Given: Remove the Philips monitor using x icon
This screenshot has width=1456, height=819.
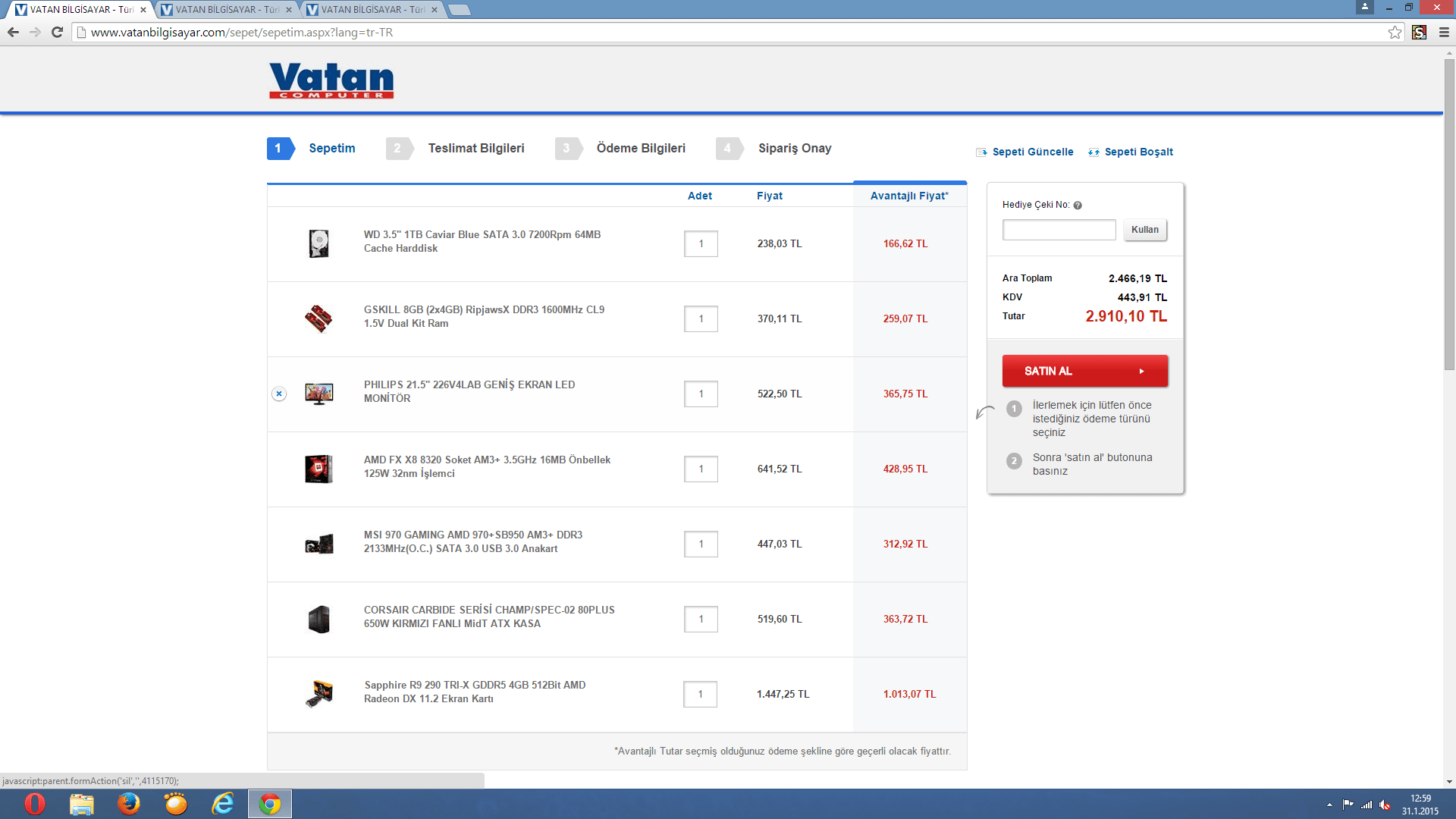Looking at the screenshot, I should coord(279,394).
